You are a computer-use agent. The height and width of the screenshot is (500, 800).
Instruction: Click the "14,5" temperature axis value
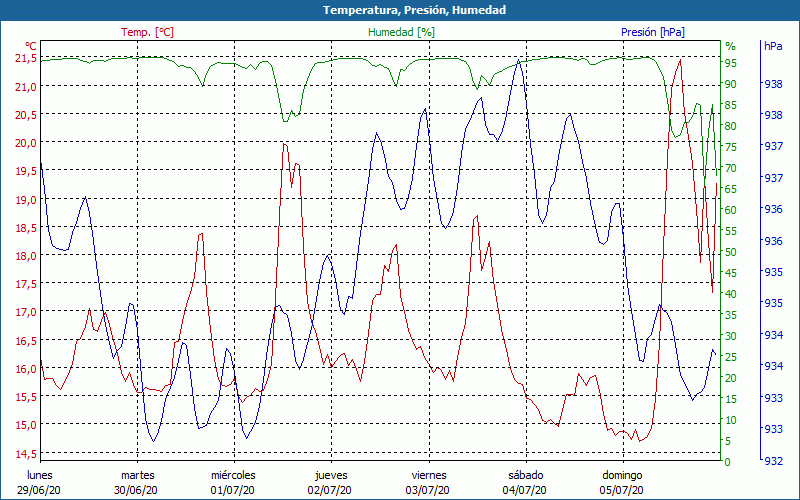point(26,453)
